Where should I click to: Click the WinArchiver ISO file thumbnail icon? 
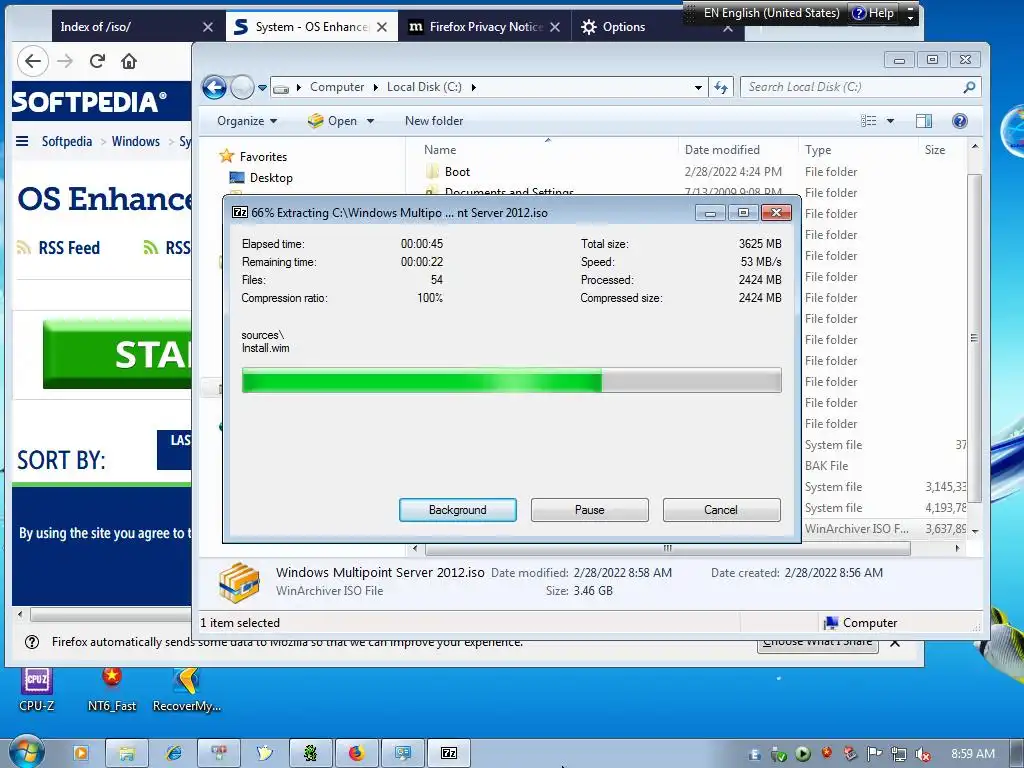click(x=239, y=582)
